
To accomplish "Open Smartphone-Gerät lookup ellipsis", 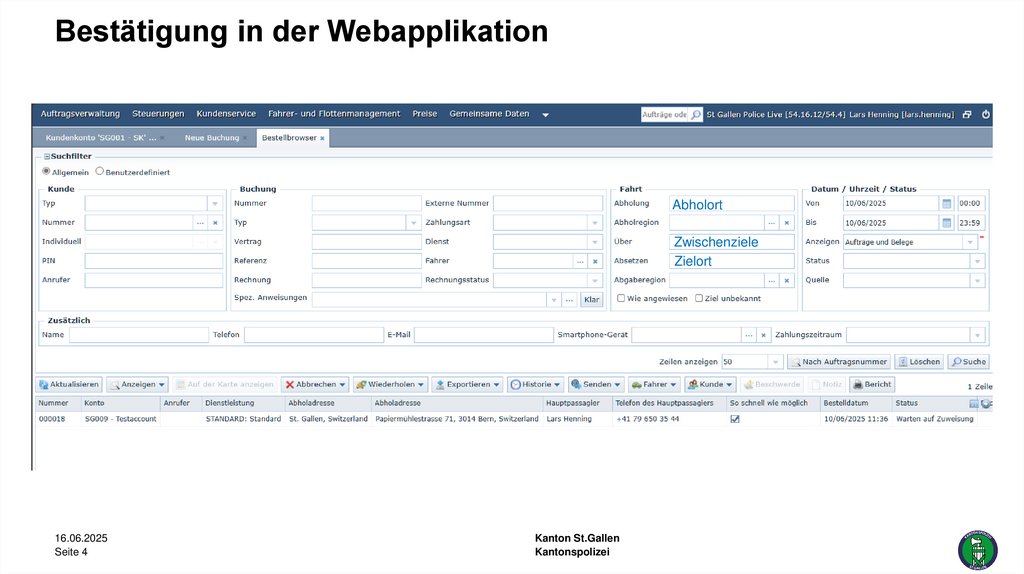I will point(748,335).
